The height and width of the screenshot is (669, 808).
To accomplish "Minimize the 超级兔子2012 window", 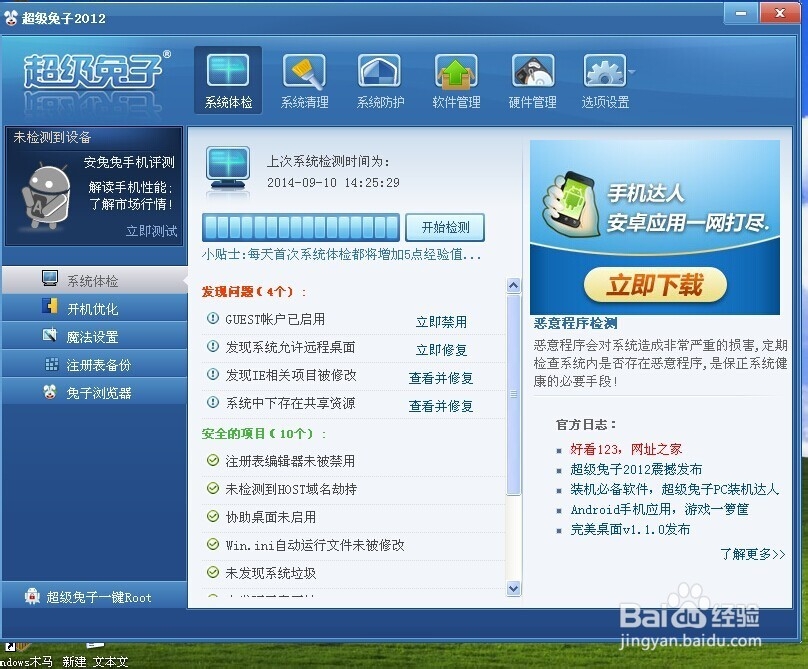I will click(740, 13).
